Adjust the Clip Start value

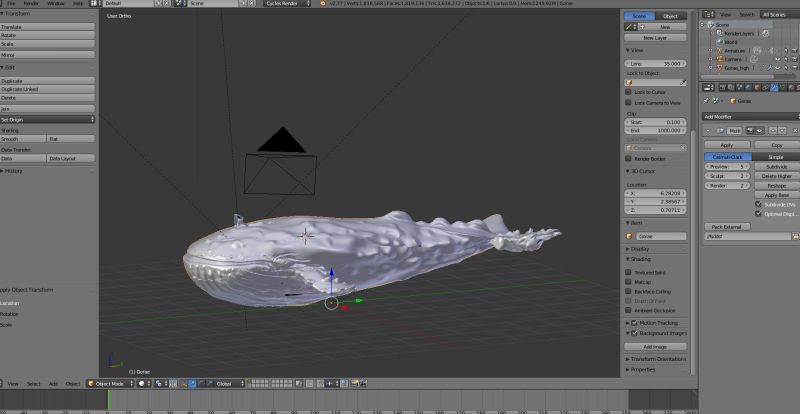[656, 122]
